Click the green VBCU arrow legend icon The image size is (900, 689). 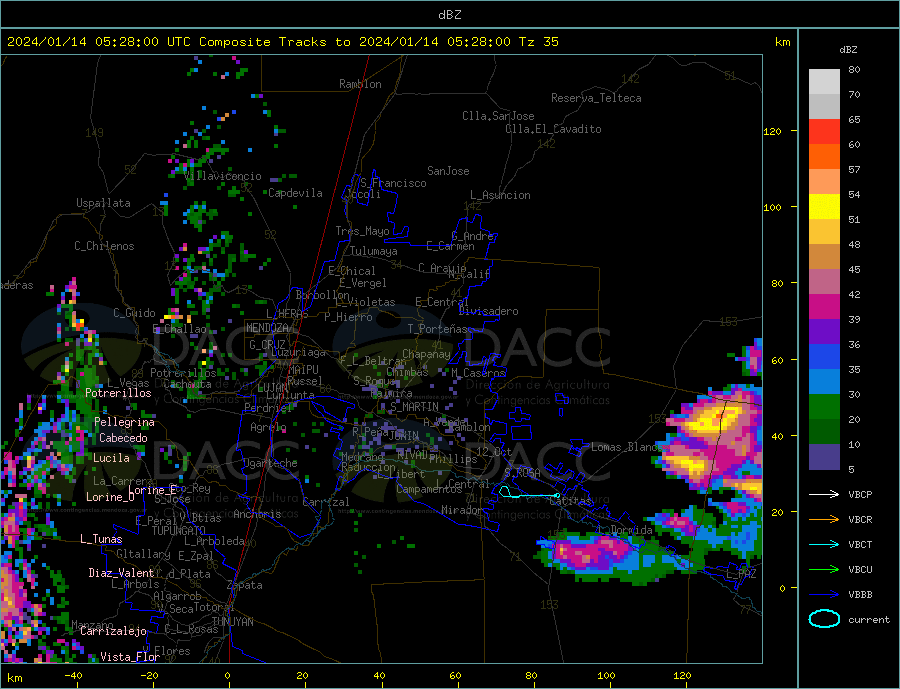click(824, 570)
